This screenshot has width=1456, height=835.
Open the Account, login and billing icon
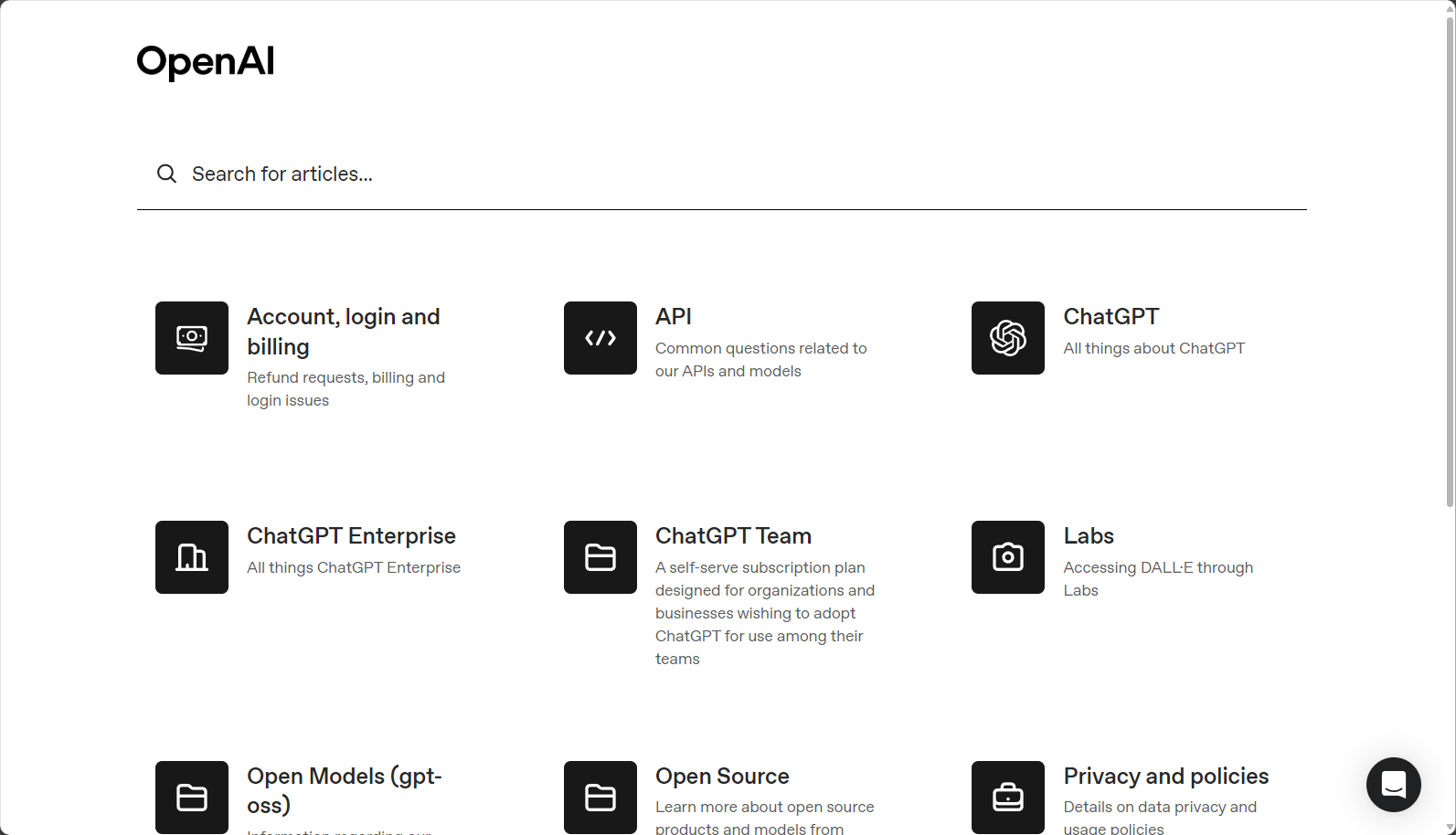pos(192,338)
